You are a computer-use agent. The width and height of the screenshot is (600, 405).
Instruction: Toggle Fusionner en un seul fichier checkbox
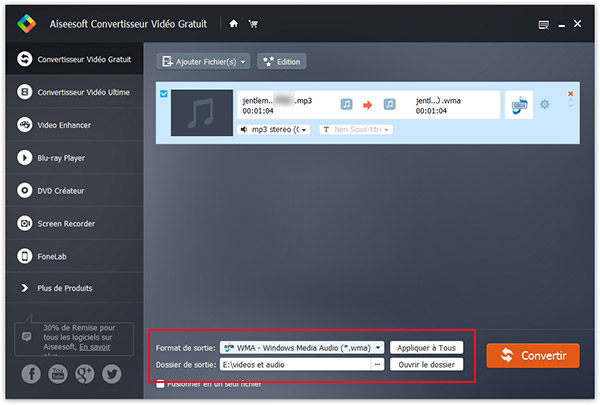[x=160, y=384]
